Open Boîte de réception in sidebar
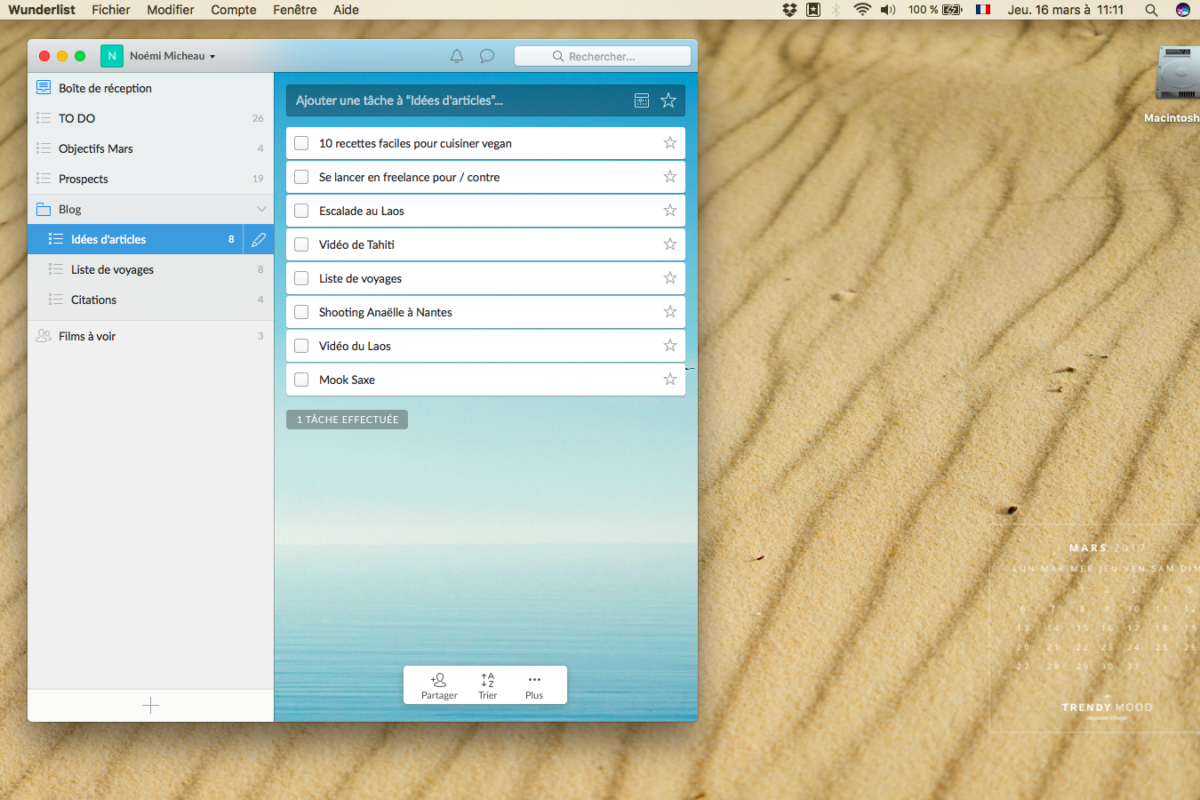 (105, 88)
